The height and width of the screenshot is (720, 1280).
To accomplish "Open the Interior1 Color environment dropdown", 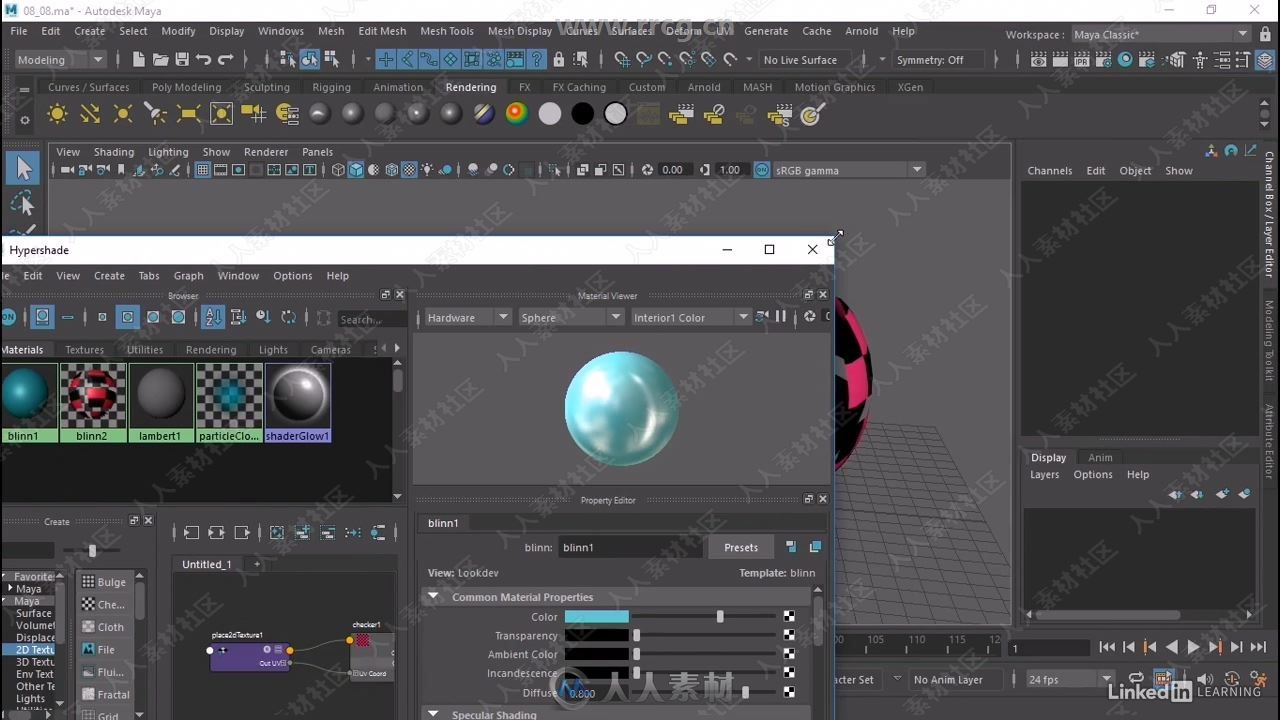I will (x=690, y=317).
